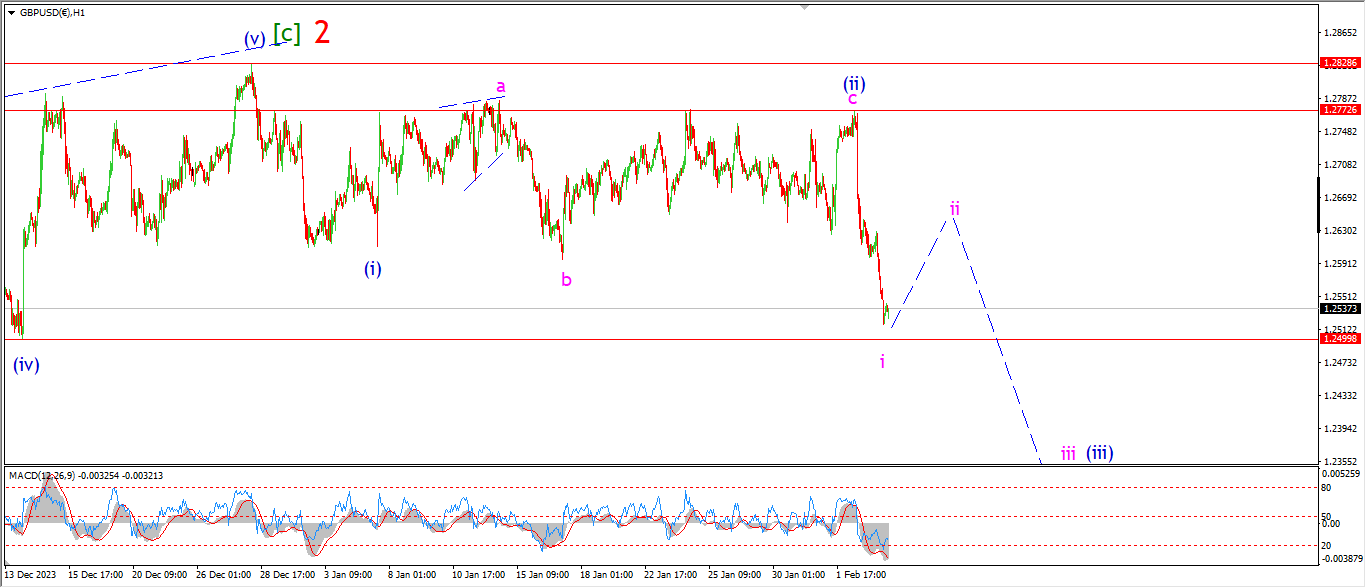Open the GBPUSD chart dropdown arrow
1366x588 pixels.
click(x=11, y=13)
